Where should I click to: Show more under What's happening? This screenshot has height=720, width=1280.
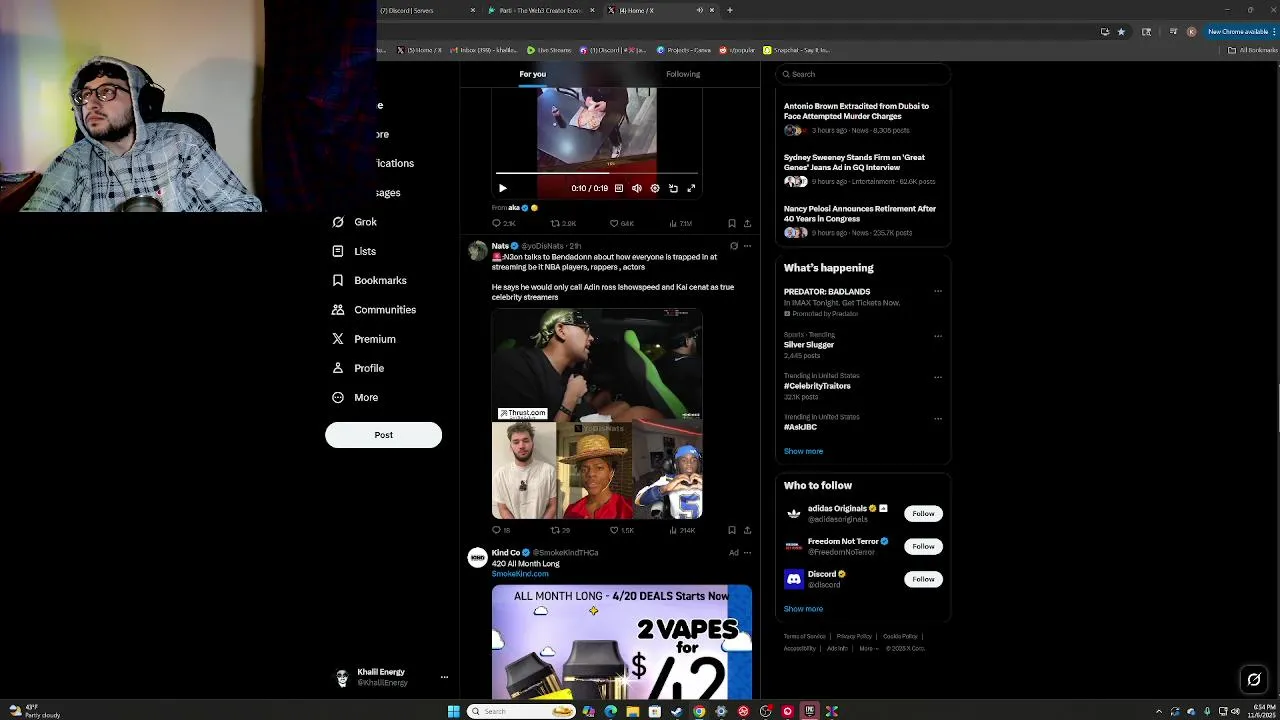[803, 451]
